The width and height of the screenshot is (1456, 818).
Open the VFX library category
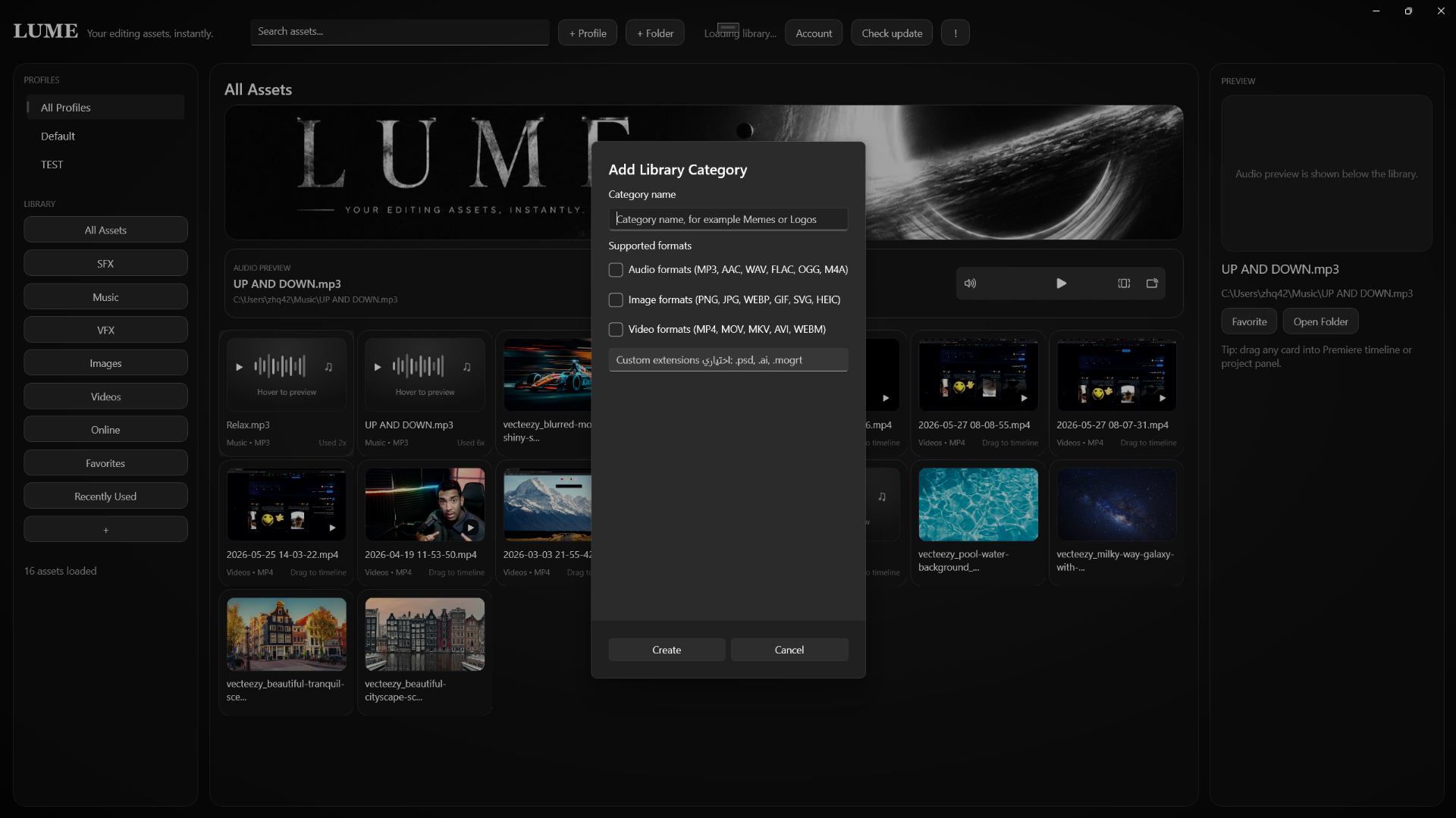click(105, 331)
